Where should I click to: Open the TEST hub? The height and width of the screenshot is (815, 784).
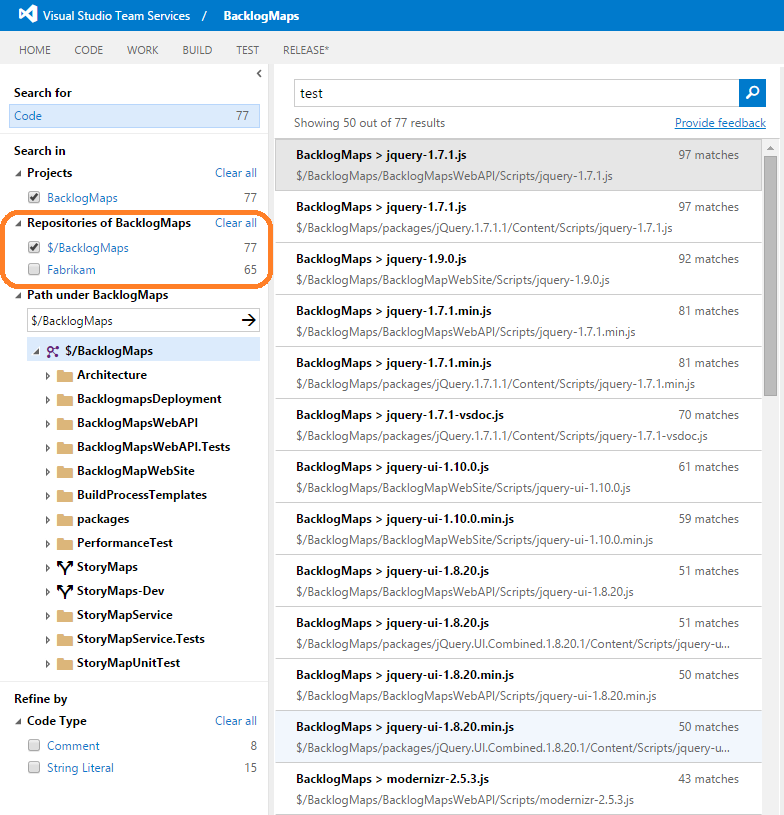(247, 50)
